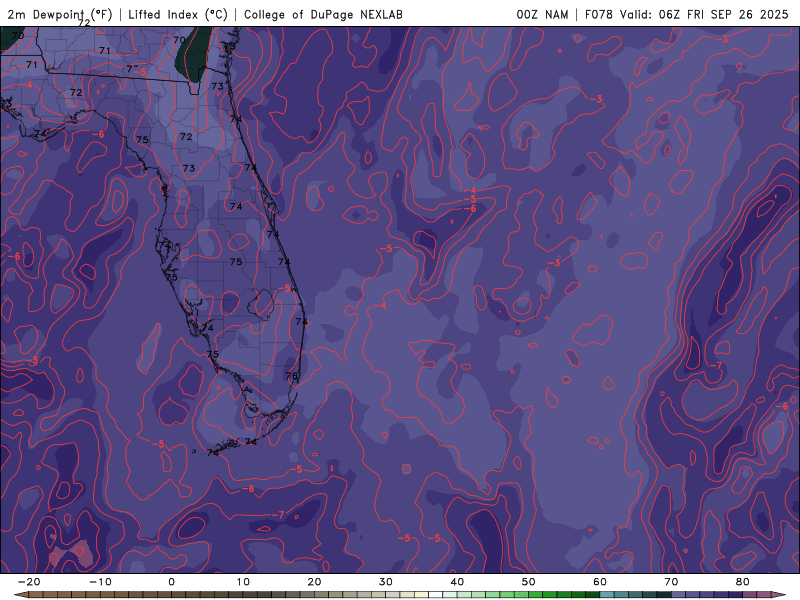Screen dimensions: 800x600
Task: Click the Lake Okeechobee outline on the map
Action: pyautogui.click(x=262, y=303)
